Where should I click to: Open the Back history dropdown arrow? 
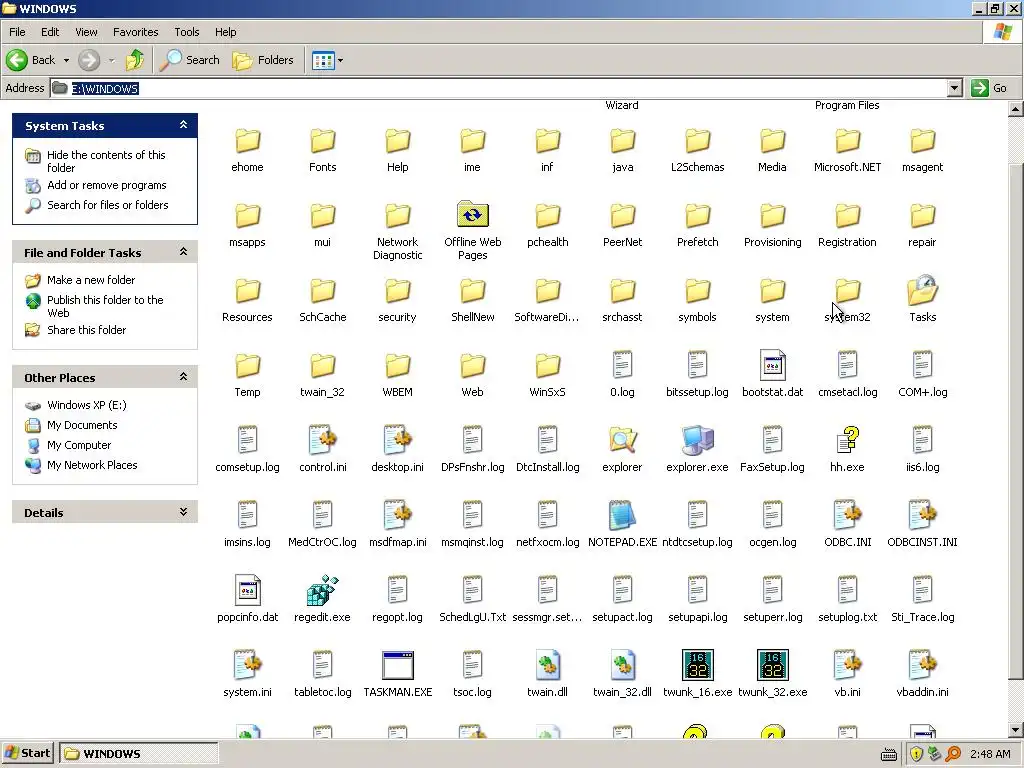[x=66, y=60]
